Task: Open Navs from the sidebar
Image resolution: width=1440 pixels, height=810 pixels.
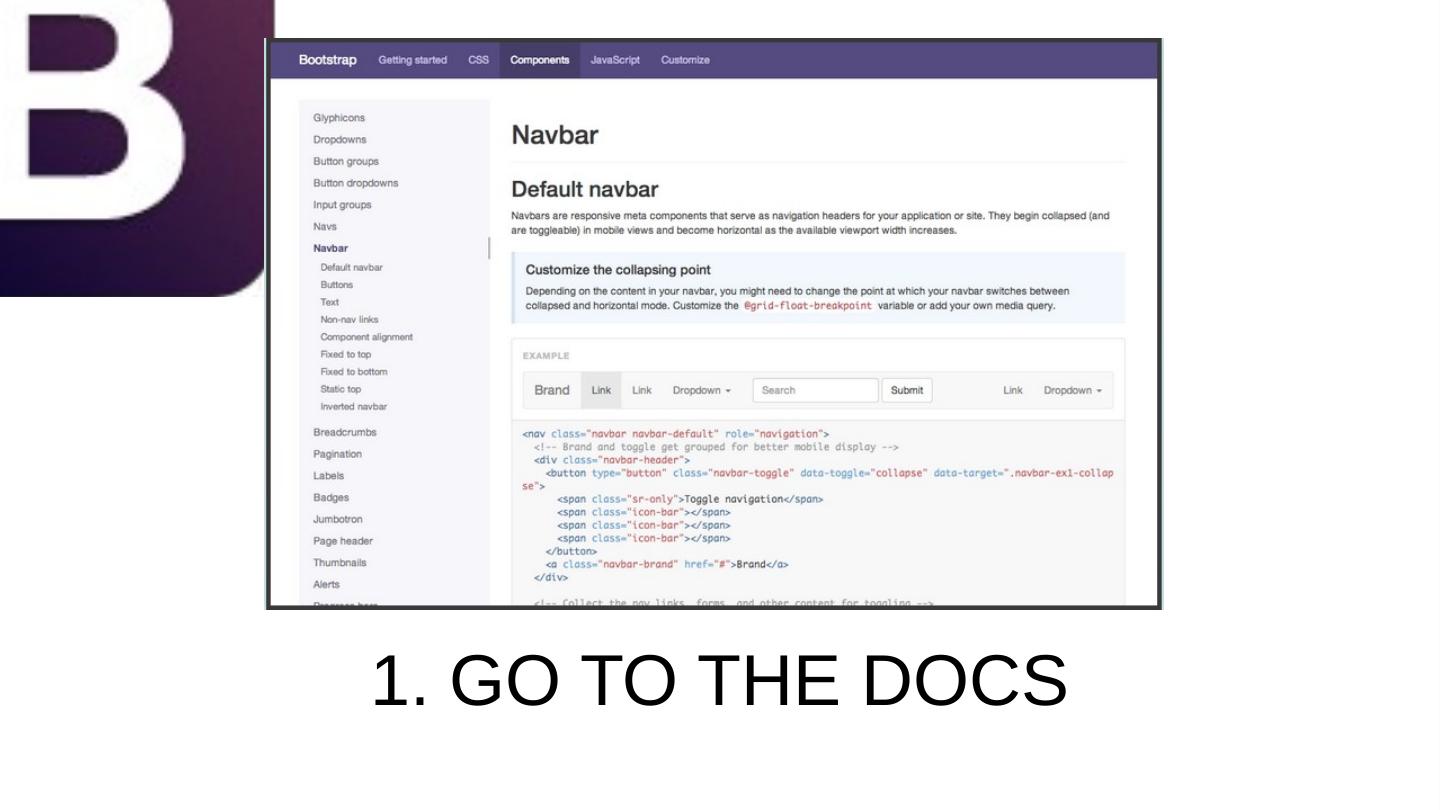Action: click(325, 227)
